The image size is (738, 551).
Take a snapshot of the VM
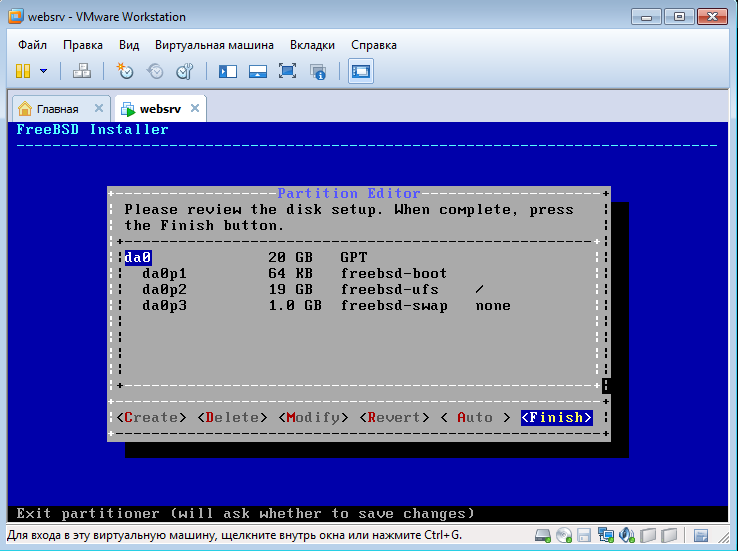pos(125,71)
